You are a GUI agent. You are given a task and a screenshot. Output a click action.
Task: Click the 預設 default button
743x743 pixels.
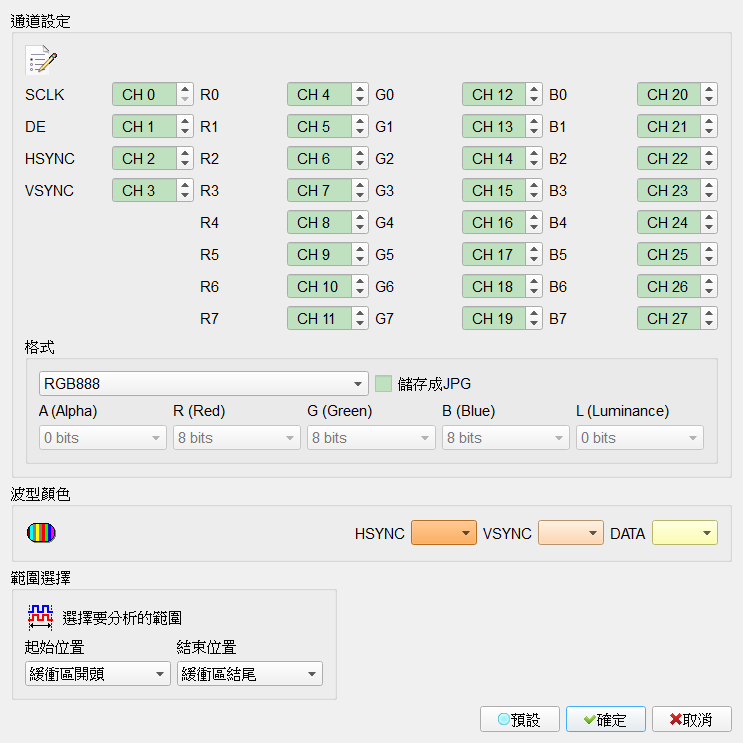519,719
